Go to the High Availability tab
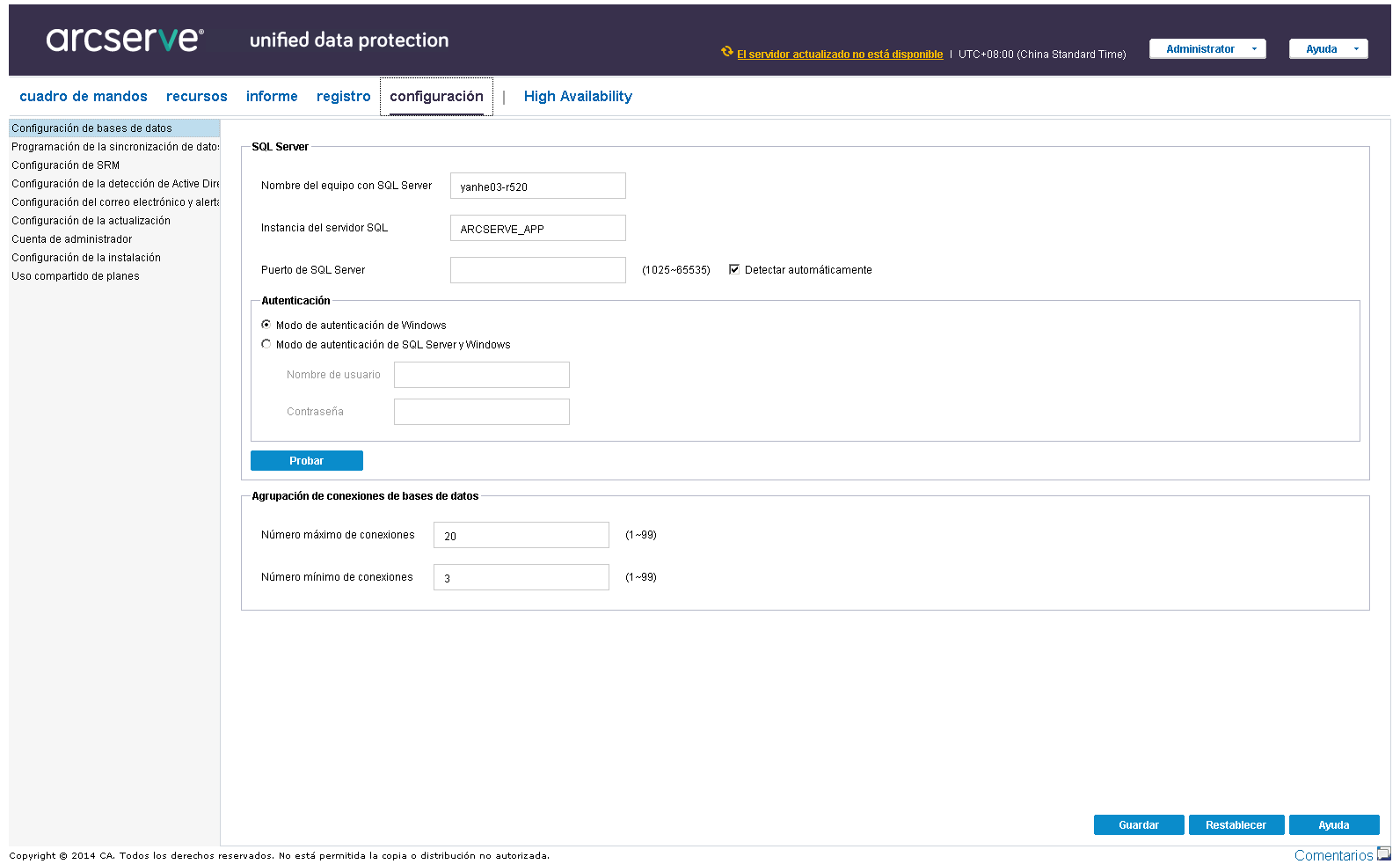Screen dimensions: 1400x864 pyautogui.click(x=578, y=97)
